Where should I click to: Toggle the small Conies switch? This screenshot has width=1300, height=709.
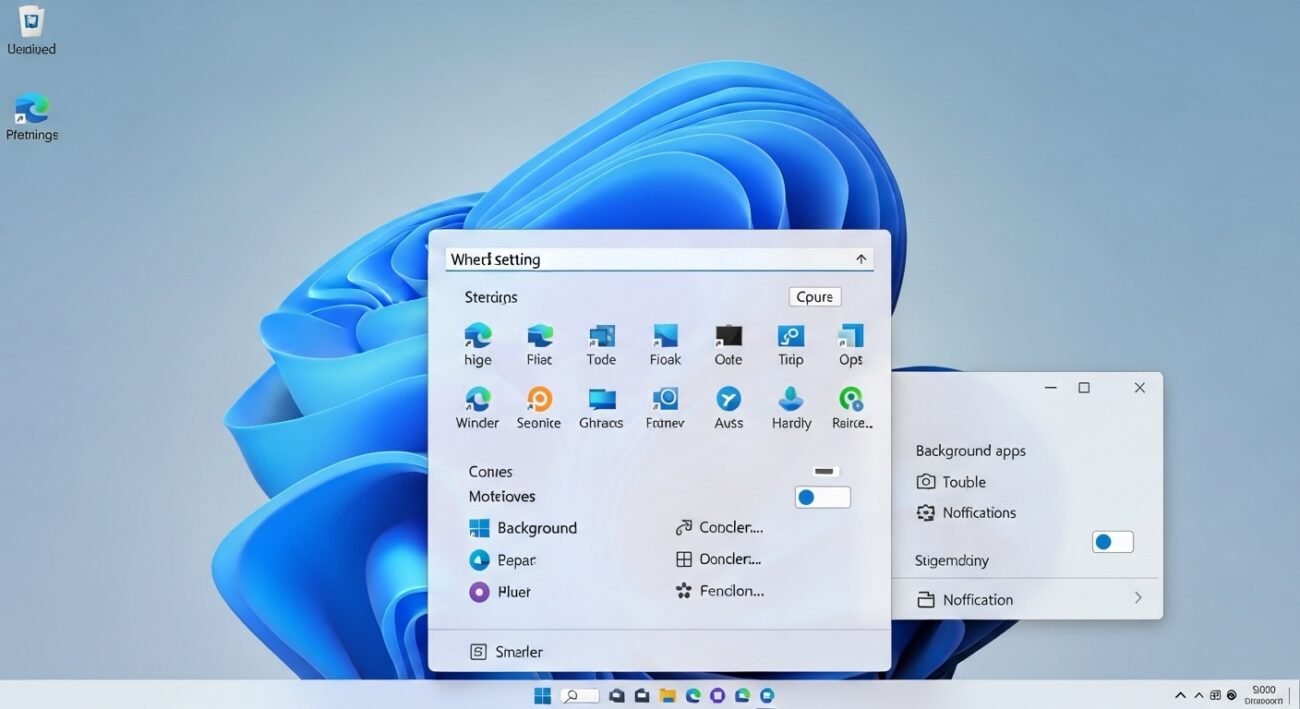pyautogui.click(x=825, y=471)
